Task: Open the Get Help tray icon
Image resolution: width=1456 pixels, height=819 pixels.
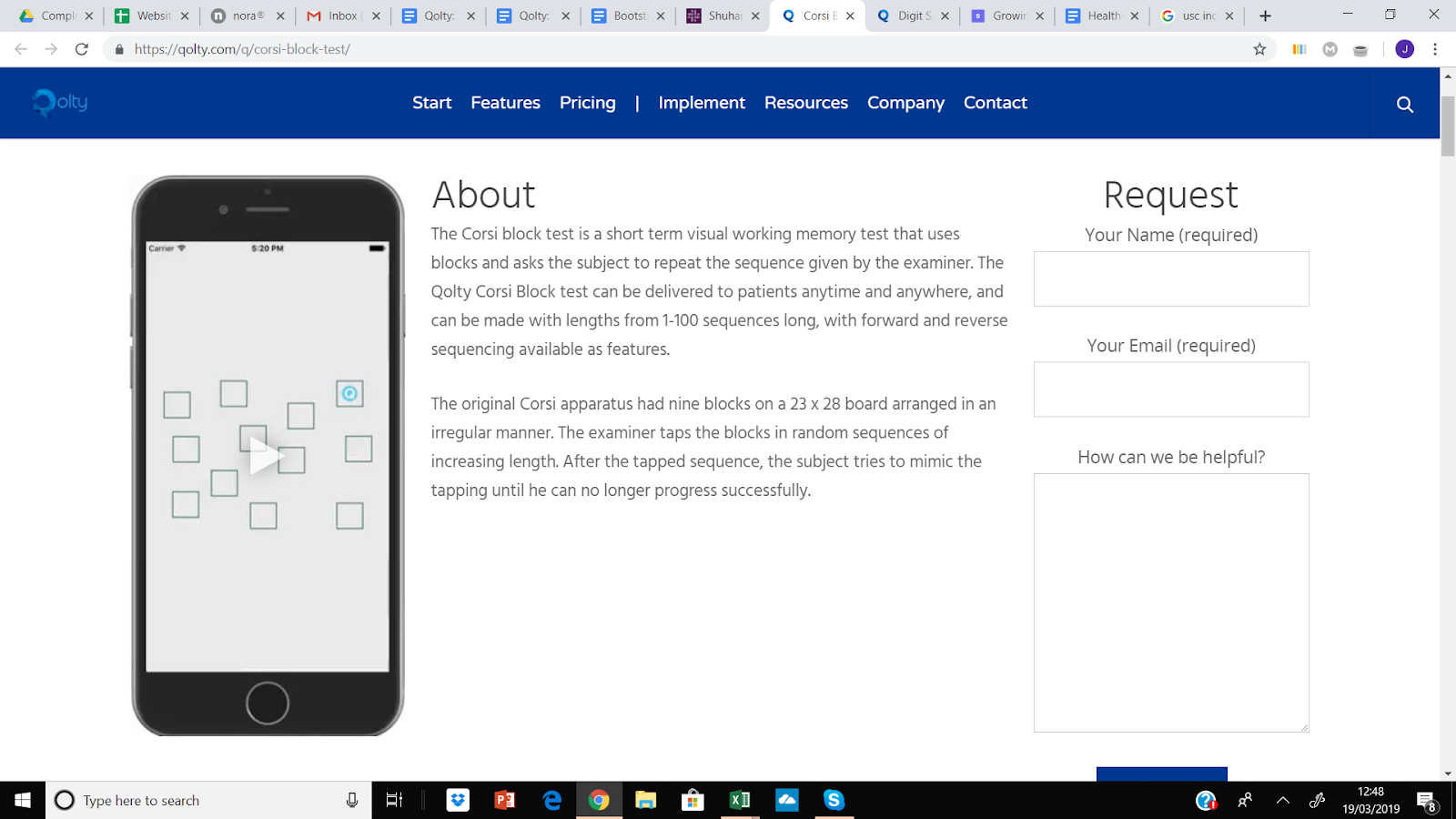Action: pyautogui.click(x=1206, y=801)
